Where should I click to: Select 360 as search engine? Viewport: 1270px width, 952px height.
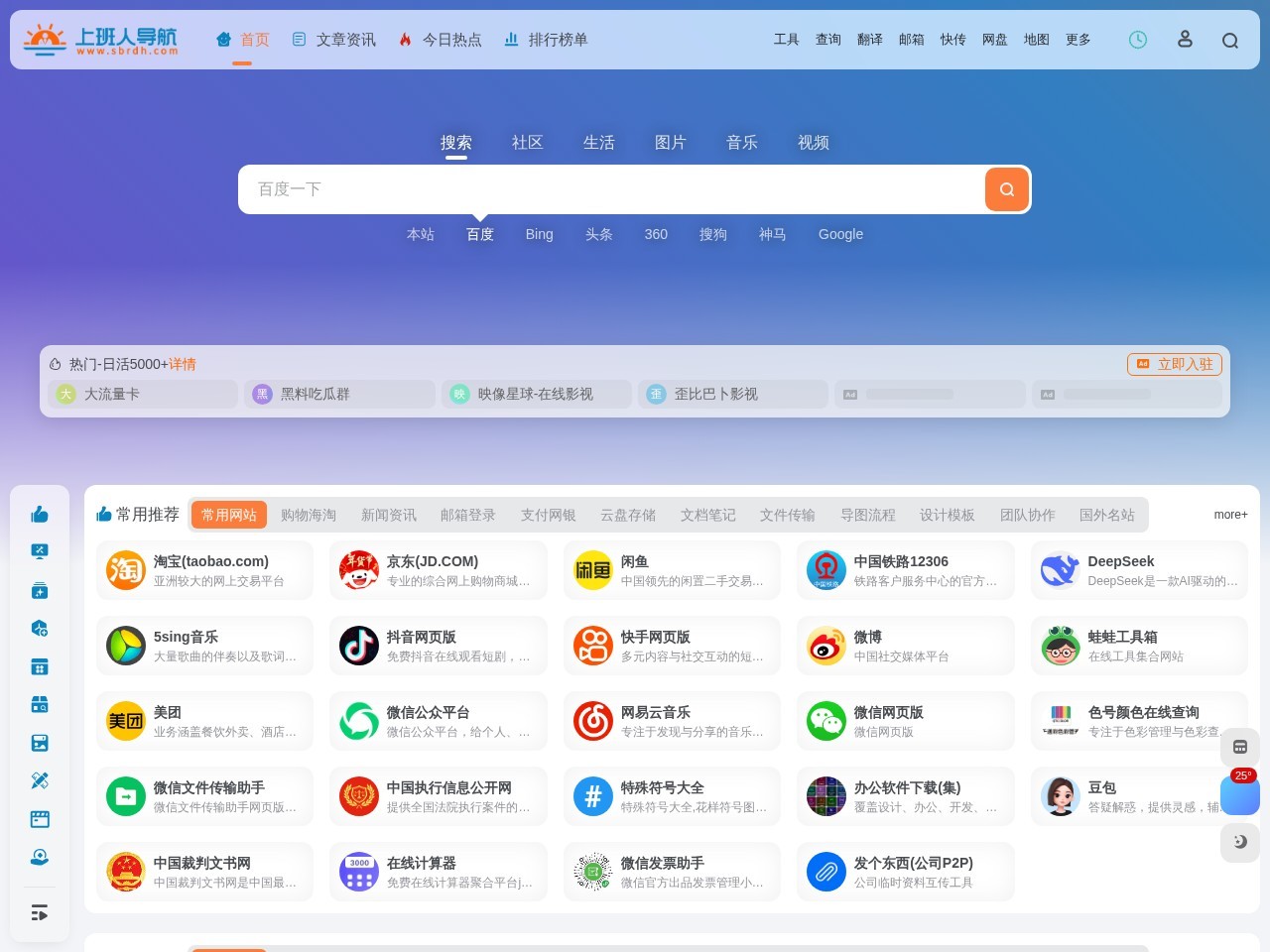[656, 234]
